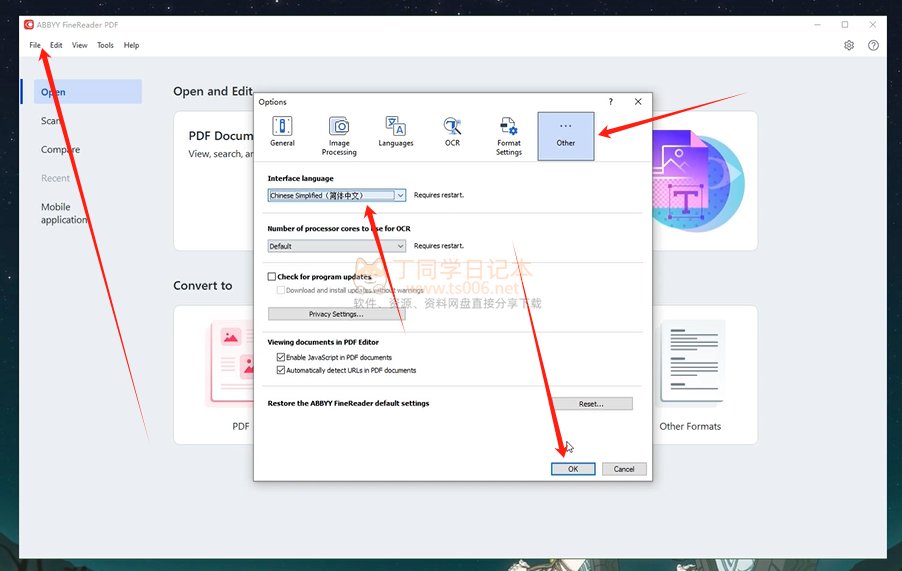Open the General options tab
This screenshot has width=902, height=571.
pyautogui.click(x=282, y=132)
